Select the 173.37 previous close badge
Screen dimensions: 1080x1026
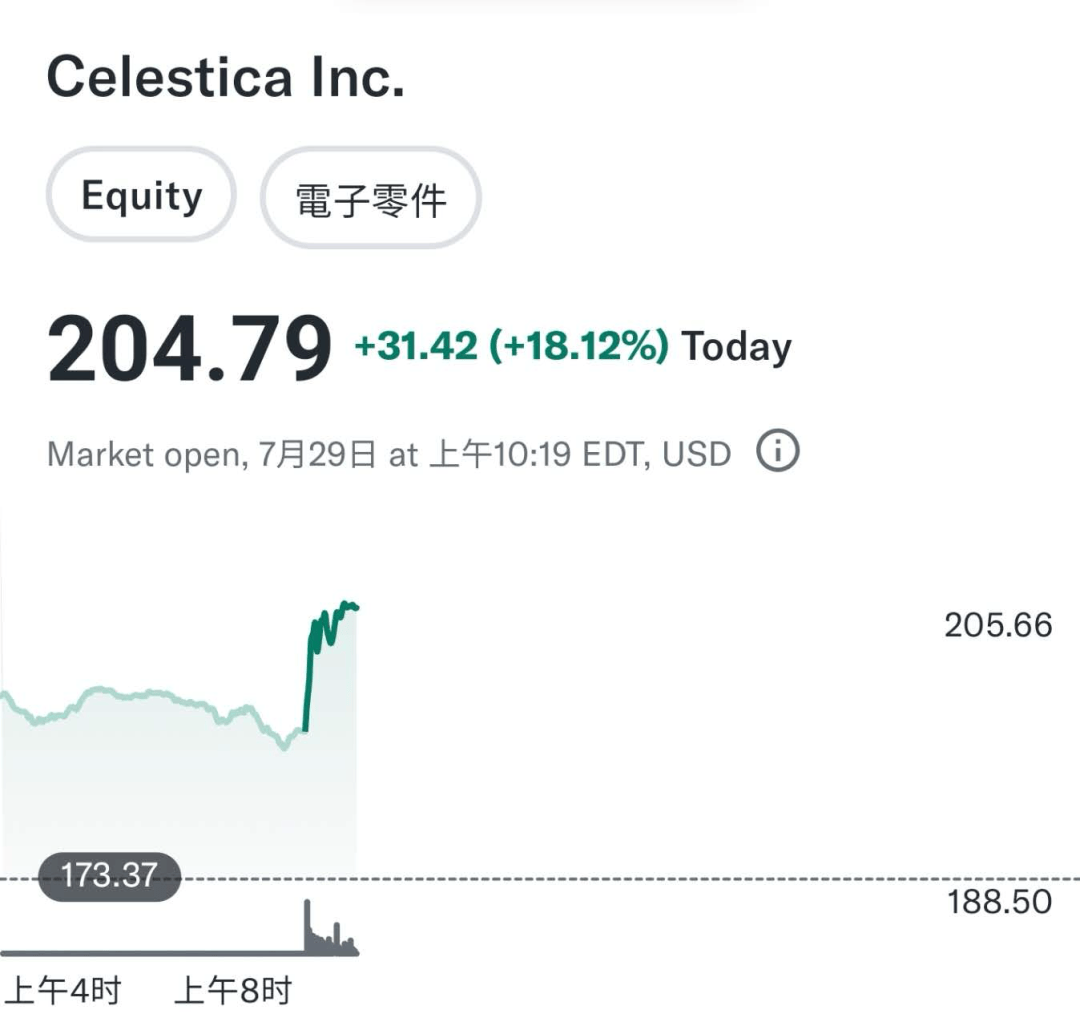(x=110, y=877)
